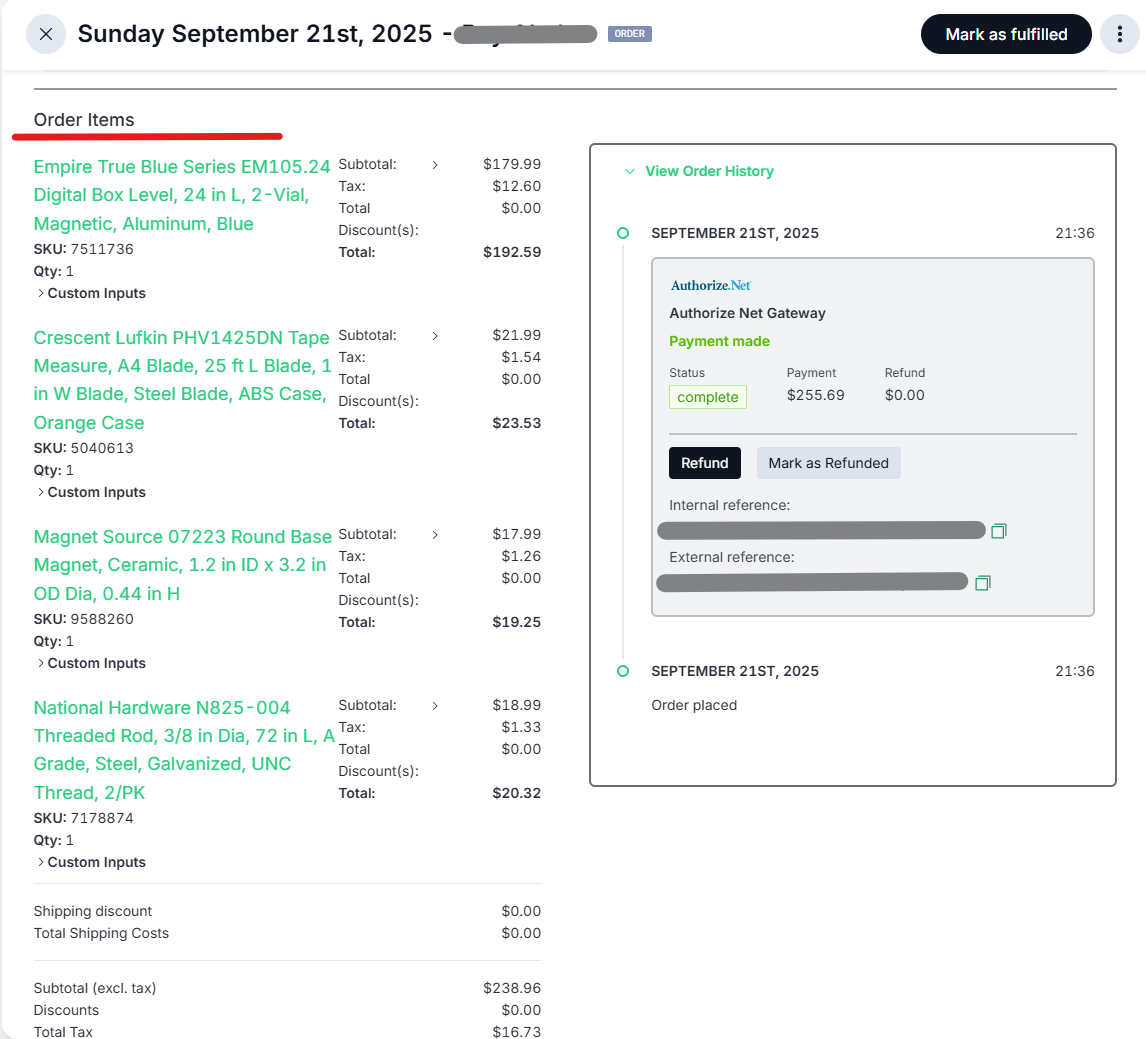Expand subtotal arrow for the $21.99 item

click(x=435, y=336)
